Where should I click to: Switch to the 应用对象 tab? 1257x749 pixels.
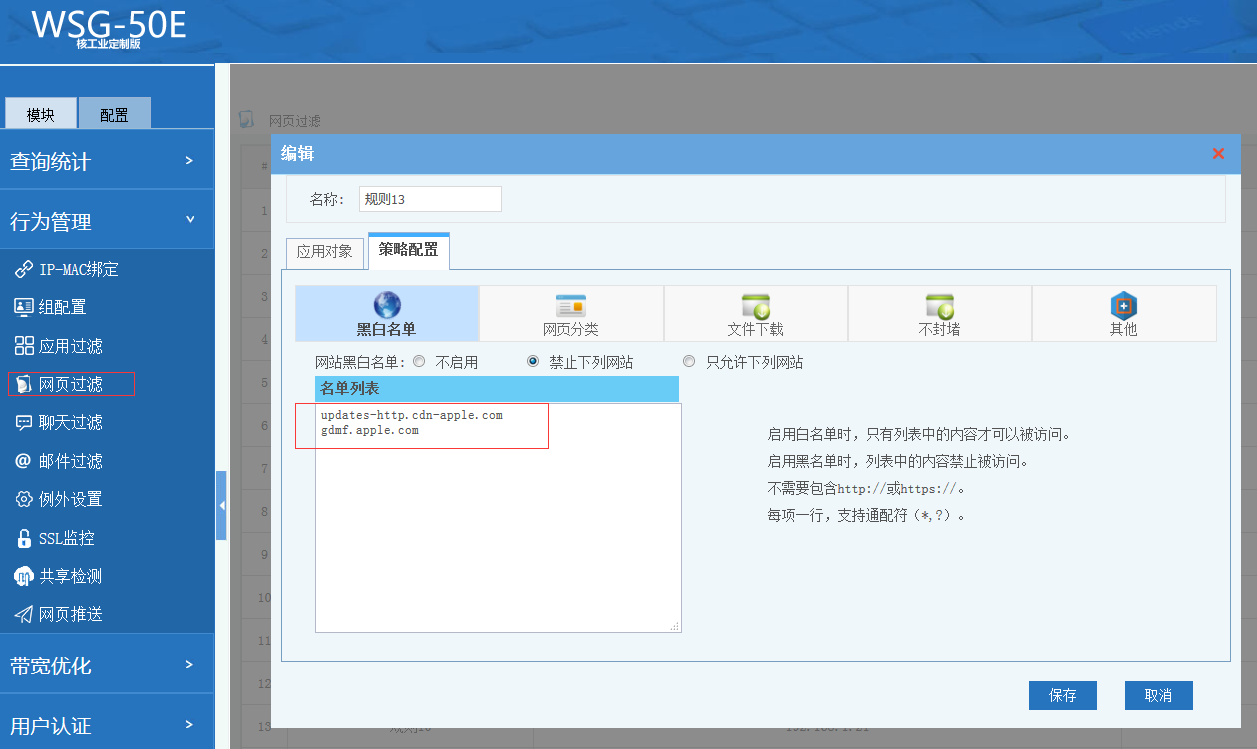325,252
